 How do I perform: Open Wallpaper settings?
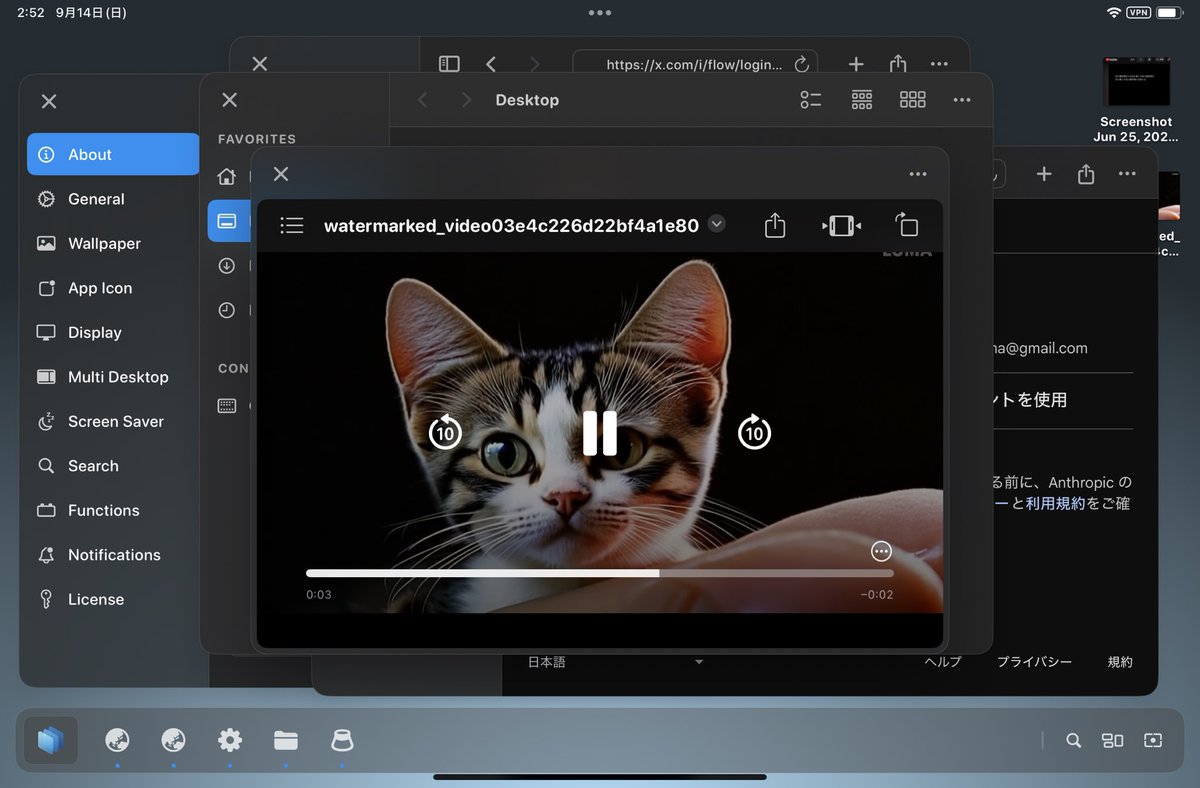click(x=113, y=243)
